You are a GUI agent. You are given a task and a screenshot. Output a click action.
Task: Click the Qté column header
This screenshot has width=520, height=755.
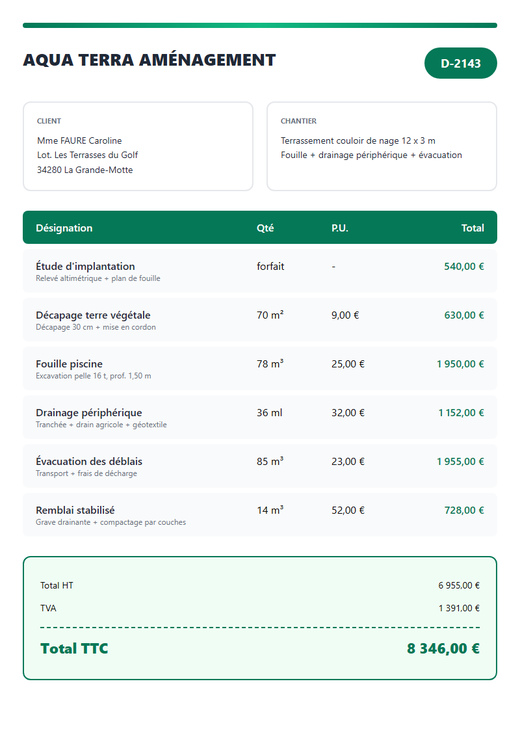[x=265, y=228]
